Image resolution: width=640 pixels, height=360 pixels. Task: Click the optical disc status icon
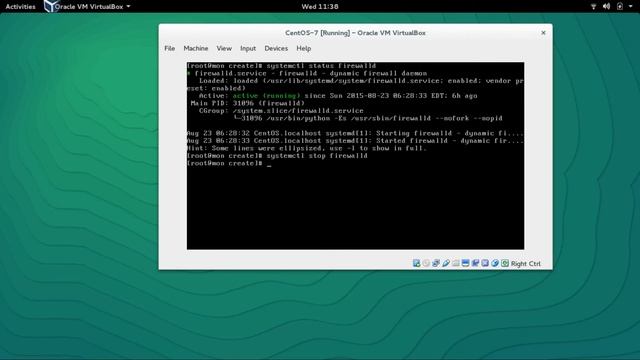(426, 263)
